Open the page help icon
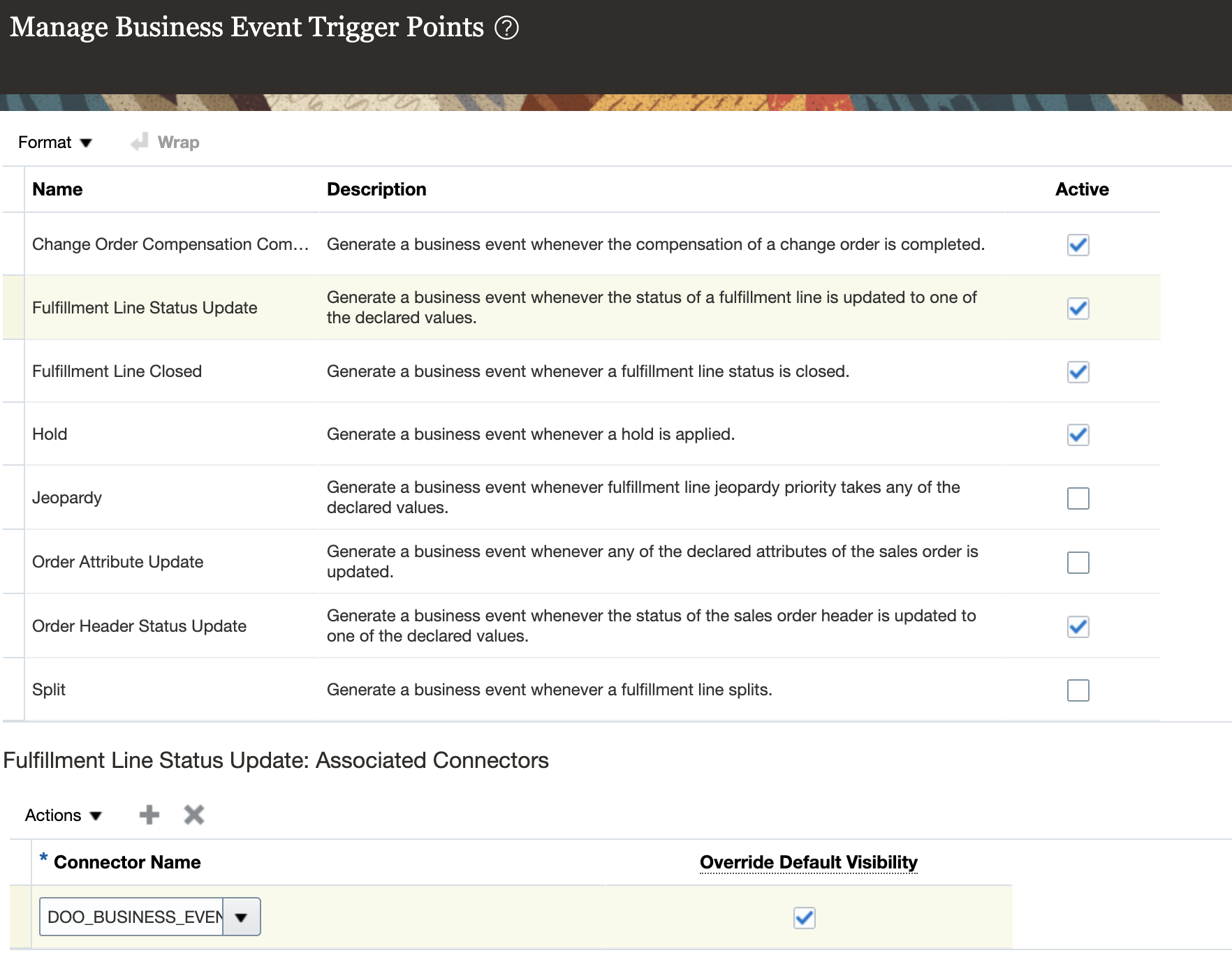 coord(506,27)
